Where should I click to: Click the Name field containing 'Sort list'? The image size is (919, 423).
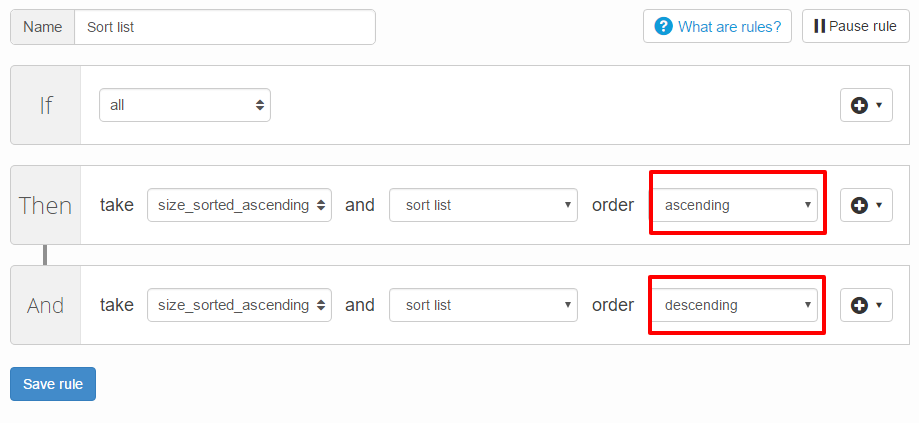[224, 27]
